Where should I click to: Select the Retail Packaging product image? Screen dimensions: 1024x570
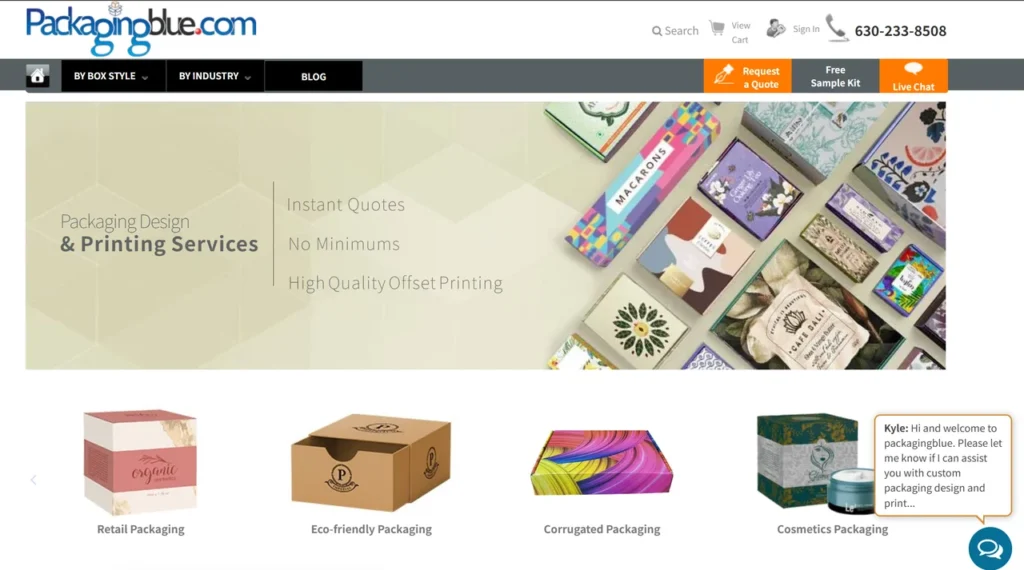(x=140, y=462)
